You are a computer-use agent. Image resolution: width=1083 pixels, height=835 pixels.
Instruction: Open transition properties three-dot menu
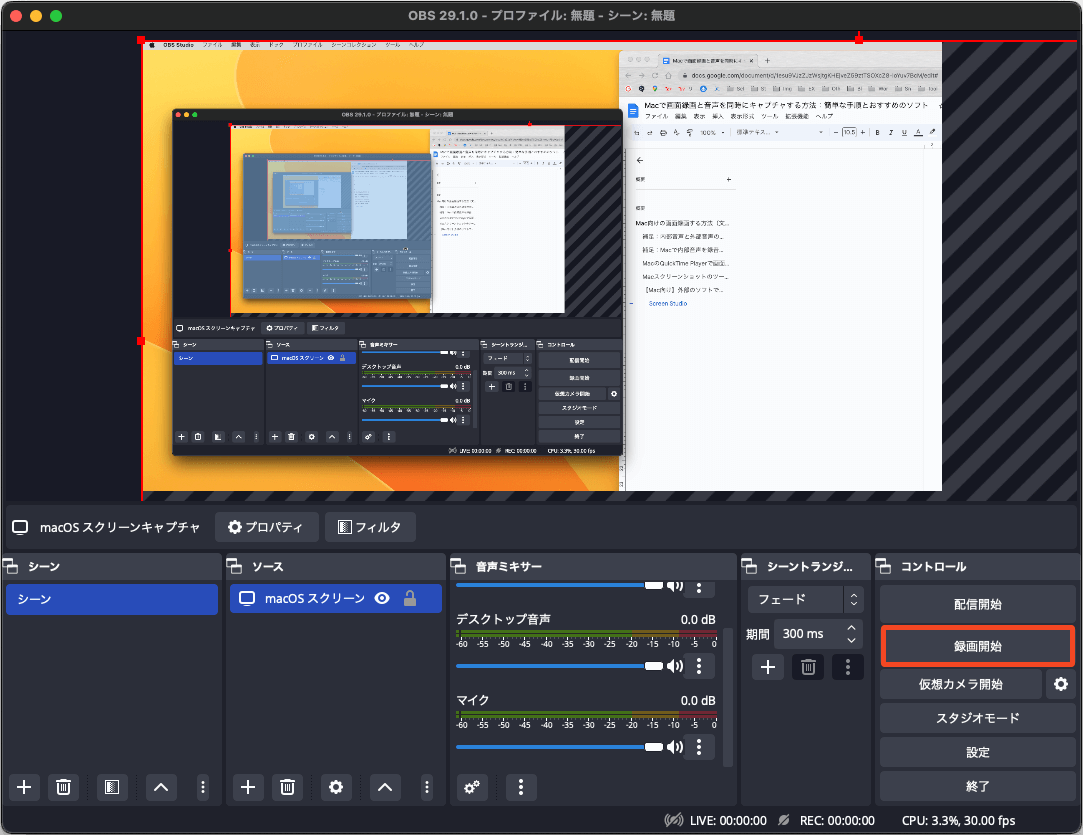(848, 667)
